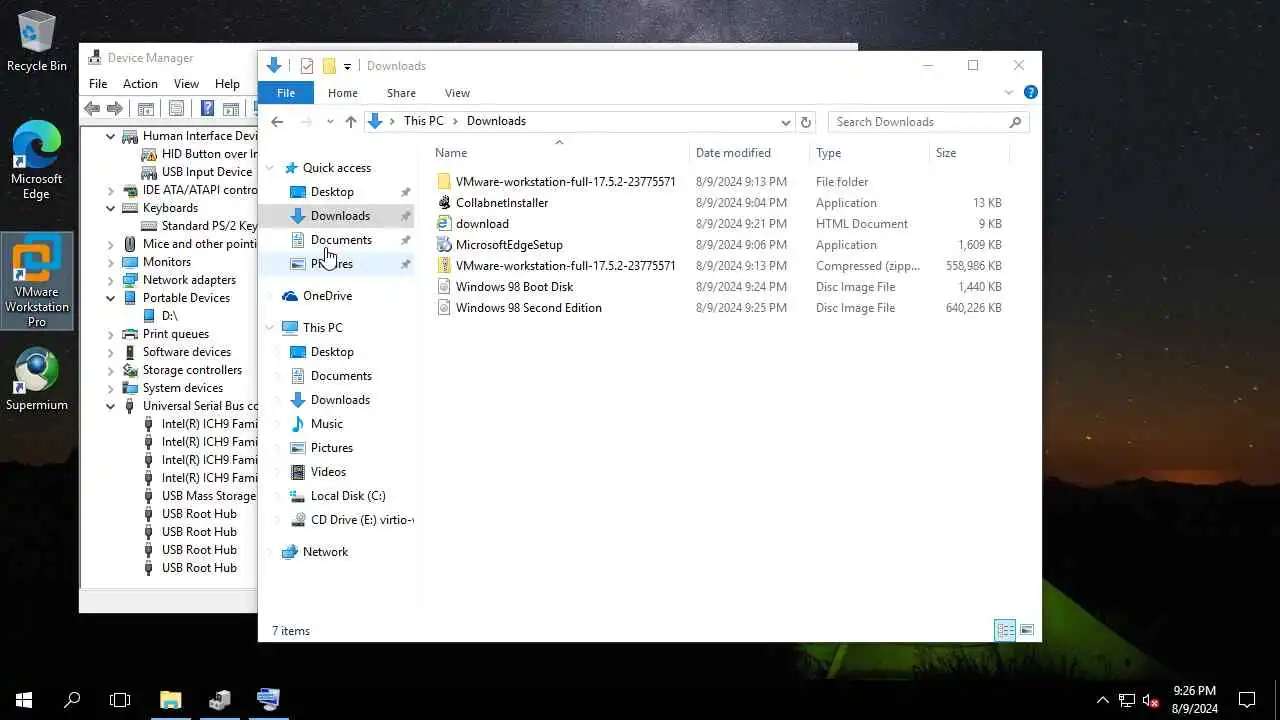Viewport: 1280px width, 720px height.
Task: Select USB Mass Storage device in Device Manager
Action: (208, 496)
